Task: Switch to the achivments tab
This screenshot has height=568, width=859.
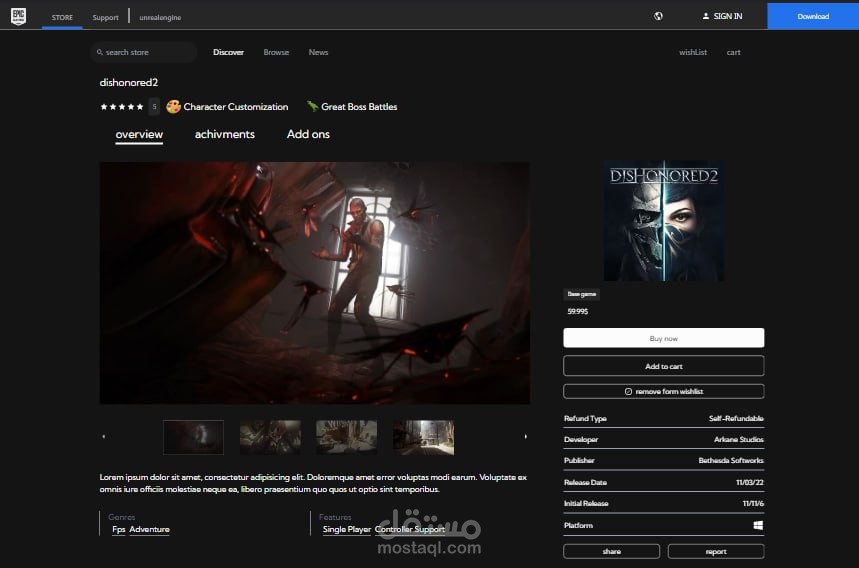Action: tap(225, 134)
